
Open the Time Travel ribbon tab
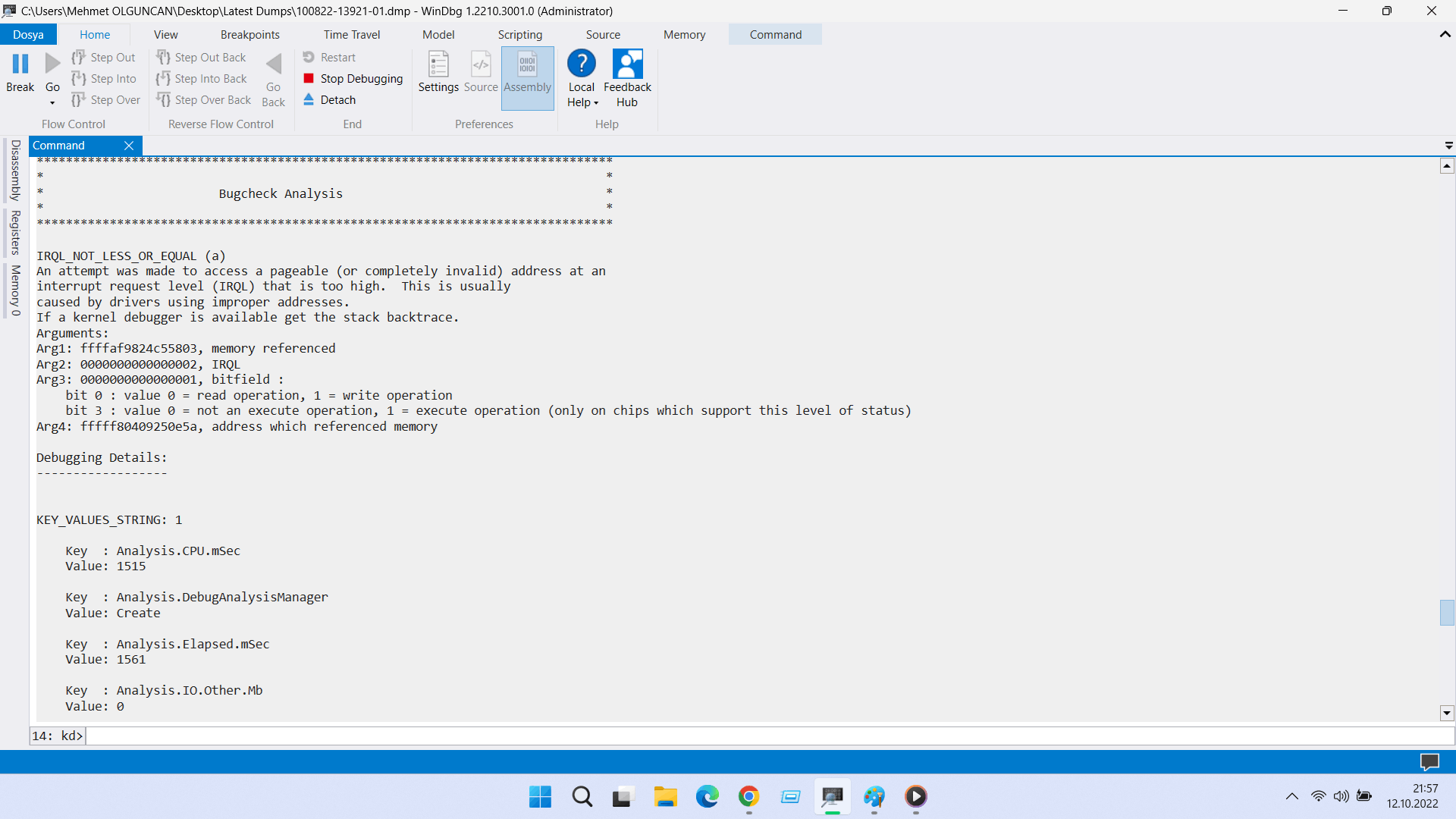[x=351, y=35]
